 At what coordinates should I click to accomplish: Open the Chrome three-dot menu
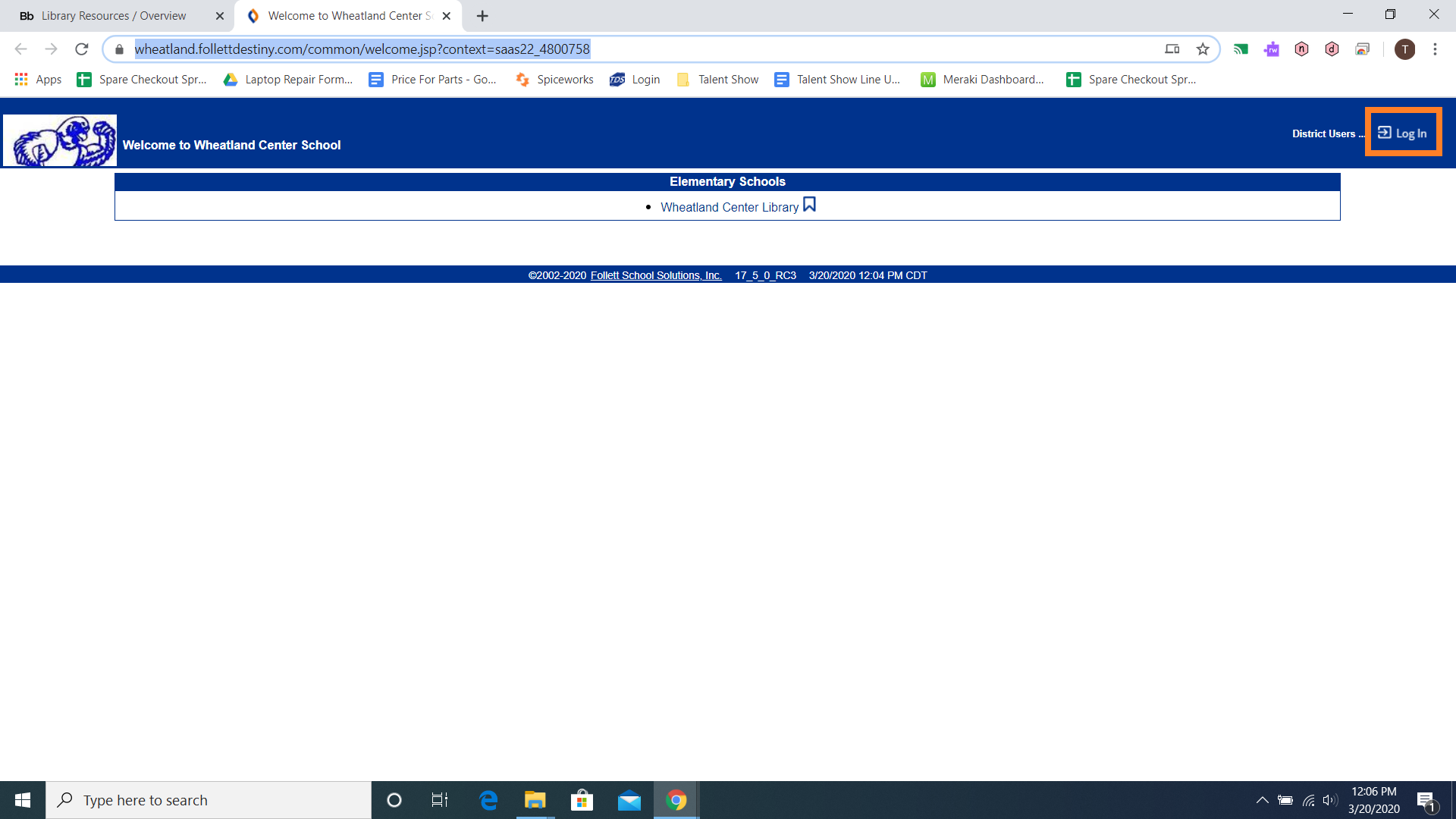coord(1435,49)
